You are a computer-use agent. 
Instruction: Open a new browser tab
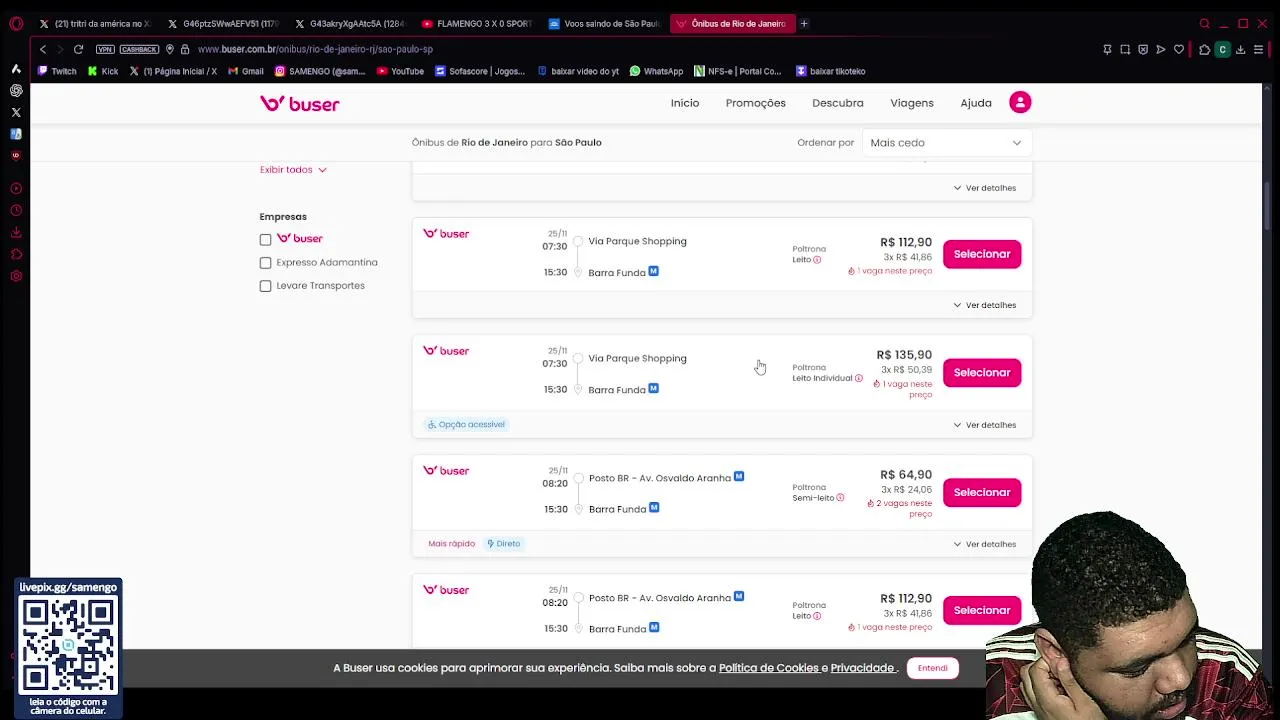coord(803,23)
